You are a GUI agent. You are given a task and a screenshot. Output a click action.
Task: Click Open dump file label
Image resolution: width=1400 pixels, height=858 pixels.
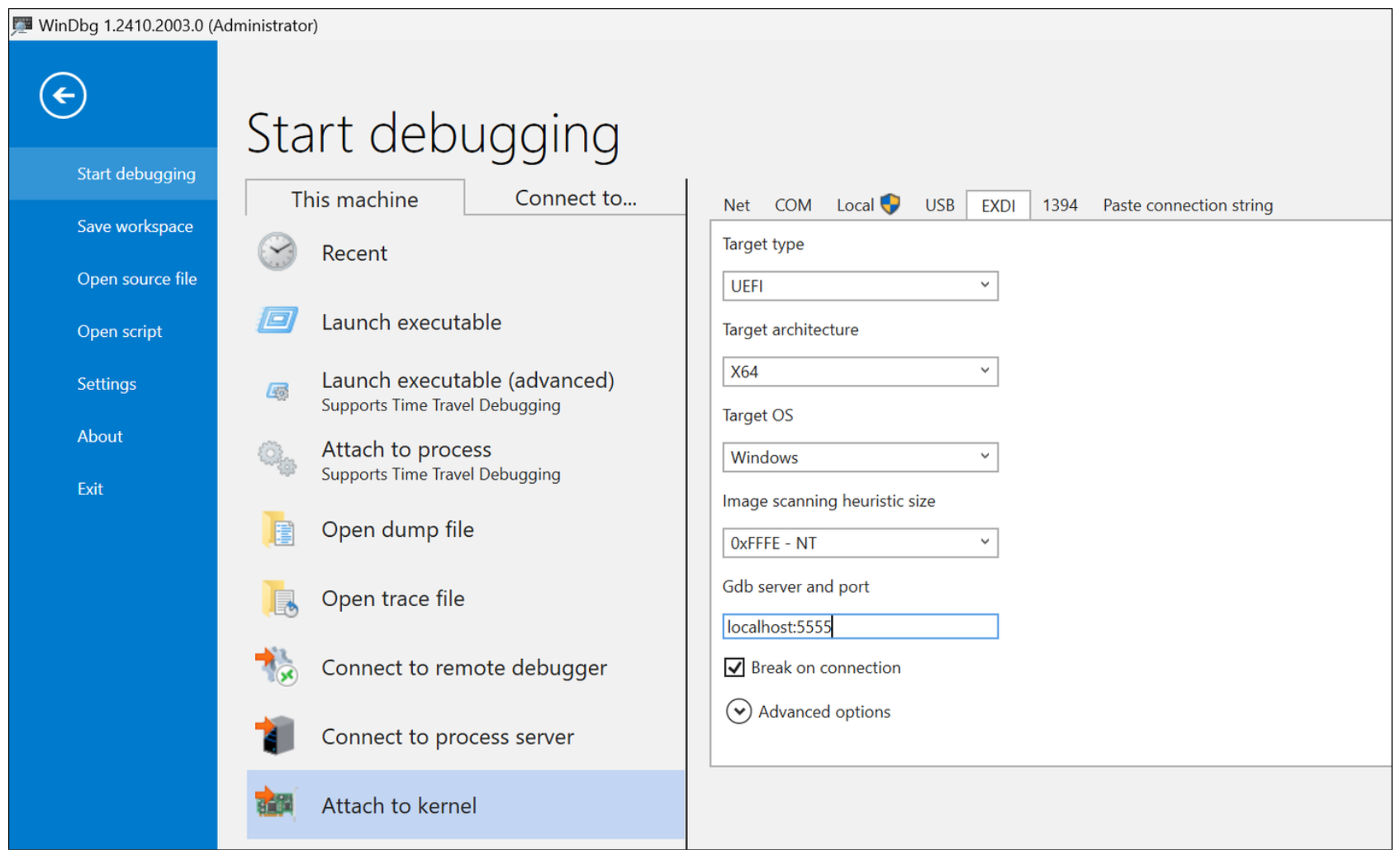click(397, 529)
